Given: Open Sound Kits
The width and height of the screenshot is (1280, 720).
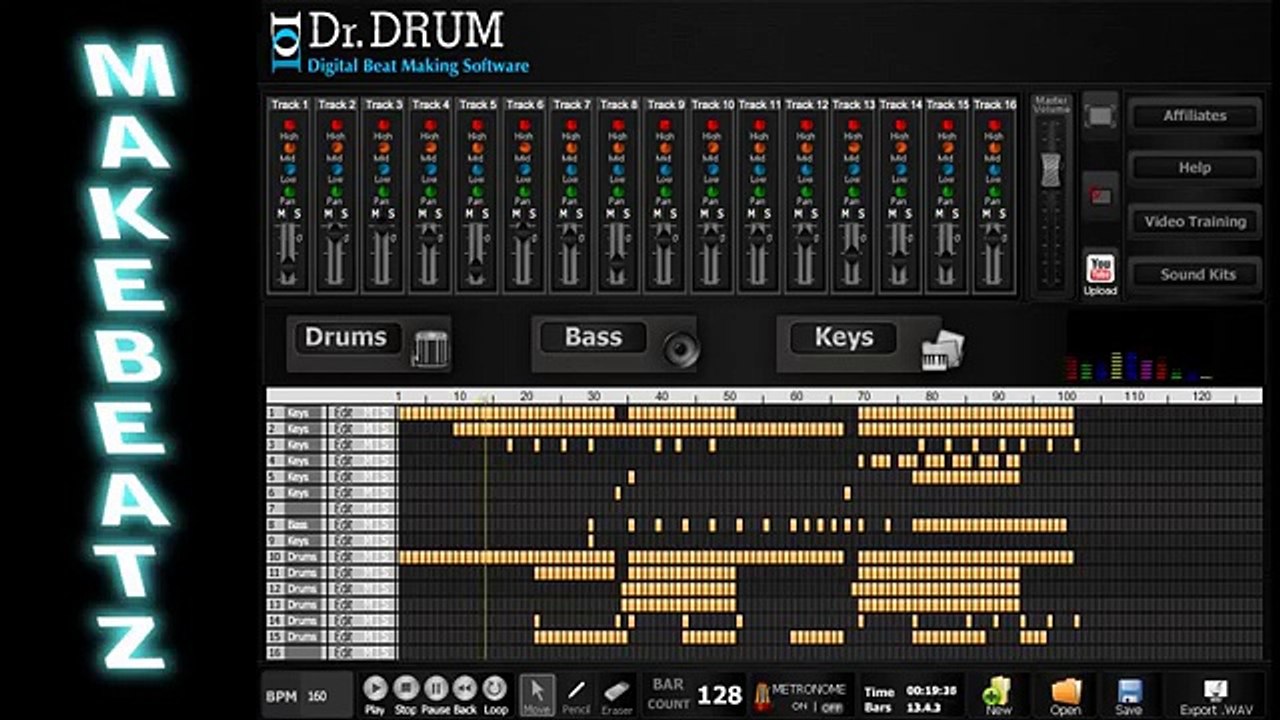Looking at the screenshot, I should (x=1194, y=274).
